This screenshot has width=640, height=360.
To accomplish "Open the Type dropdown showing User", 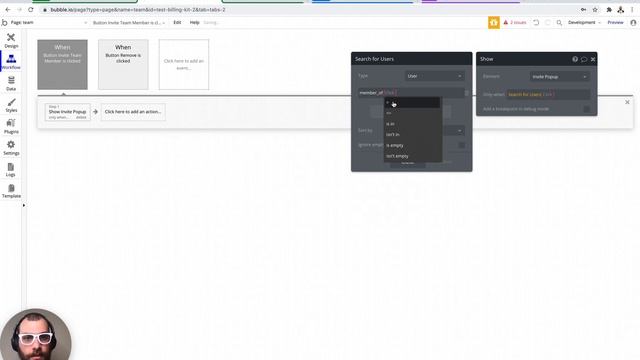I will pos(434,76).
